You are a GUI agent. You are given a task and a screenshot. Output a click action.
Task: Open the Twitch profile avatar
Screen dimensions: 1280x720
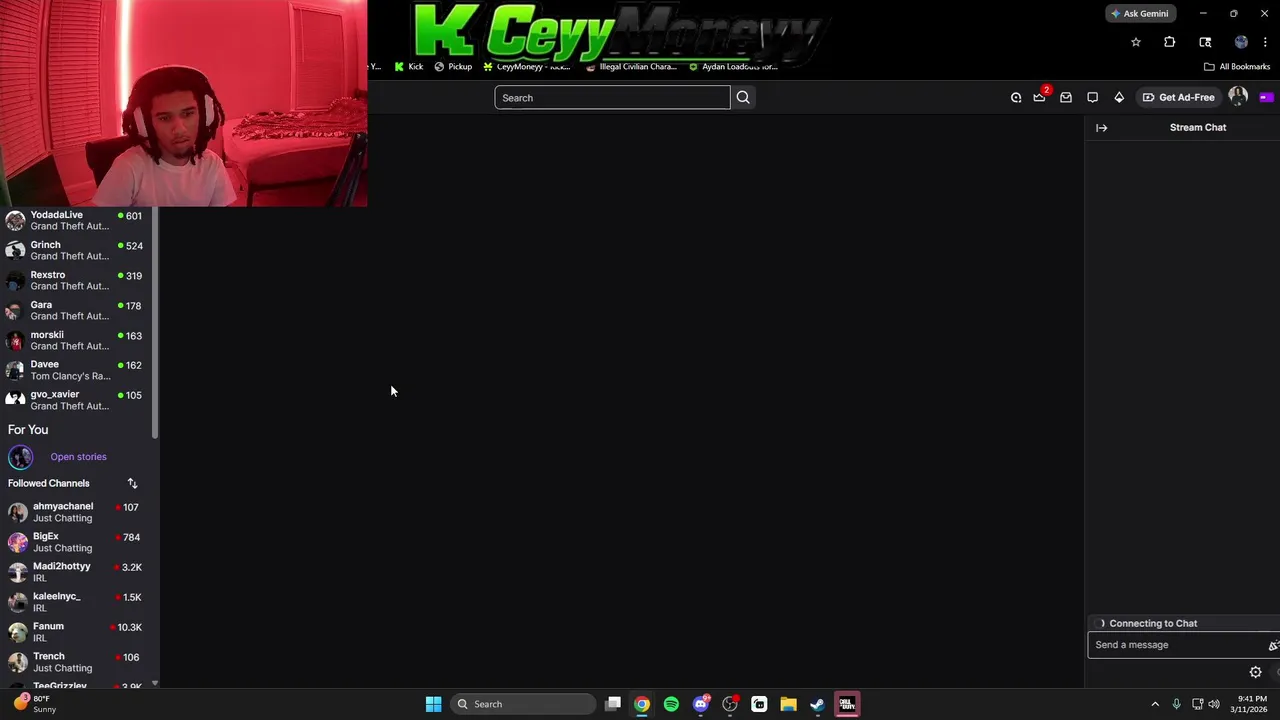1238,97
